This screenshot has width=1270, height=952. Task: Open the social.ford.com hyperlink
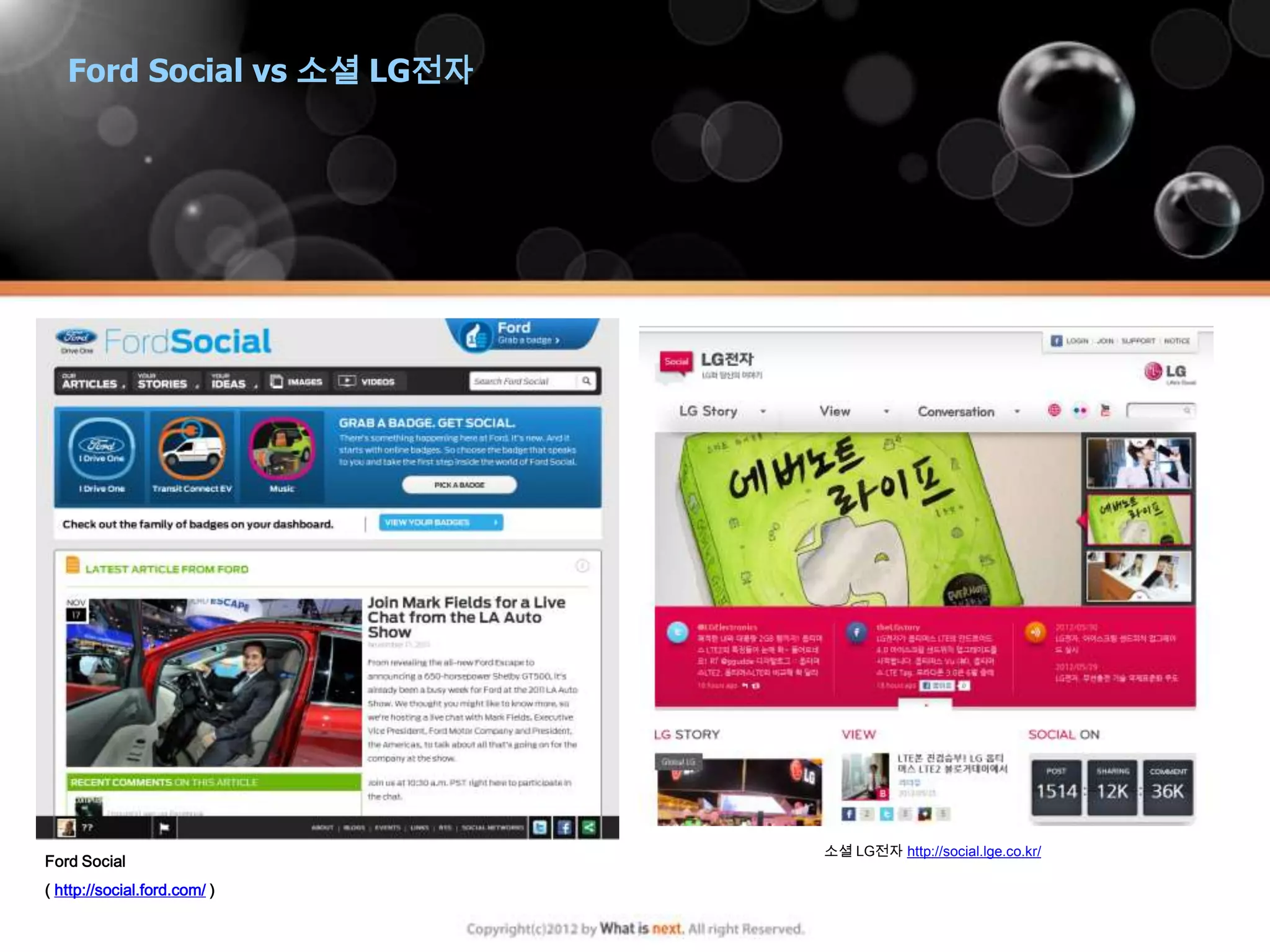[x=130, y=890]
